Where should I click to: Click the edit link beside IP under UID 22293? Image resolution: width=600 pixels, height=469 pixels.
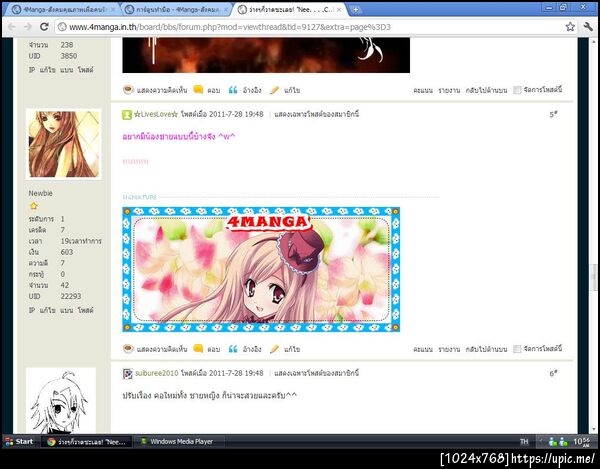tap(47, 310)
